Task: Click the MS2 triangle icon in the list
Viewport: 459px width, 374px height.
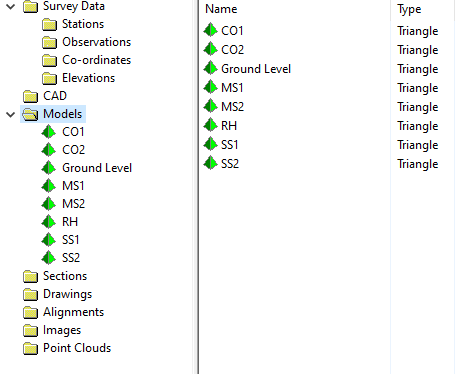Action: [x=211, y=106]
